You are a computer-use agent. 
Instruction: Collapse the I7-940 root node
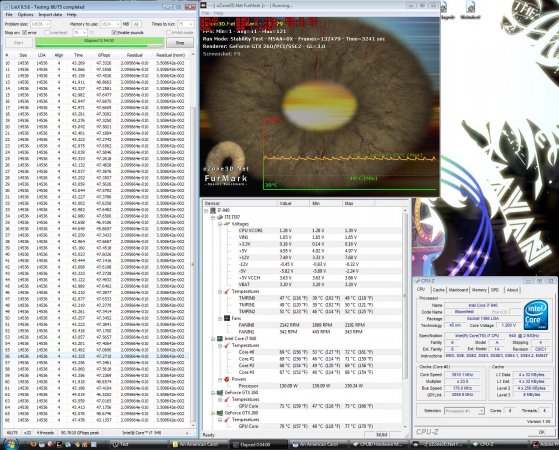[x=206, y=211]
